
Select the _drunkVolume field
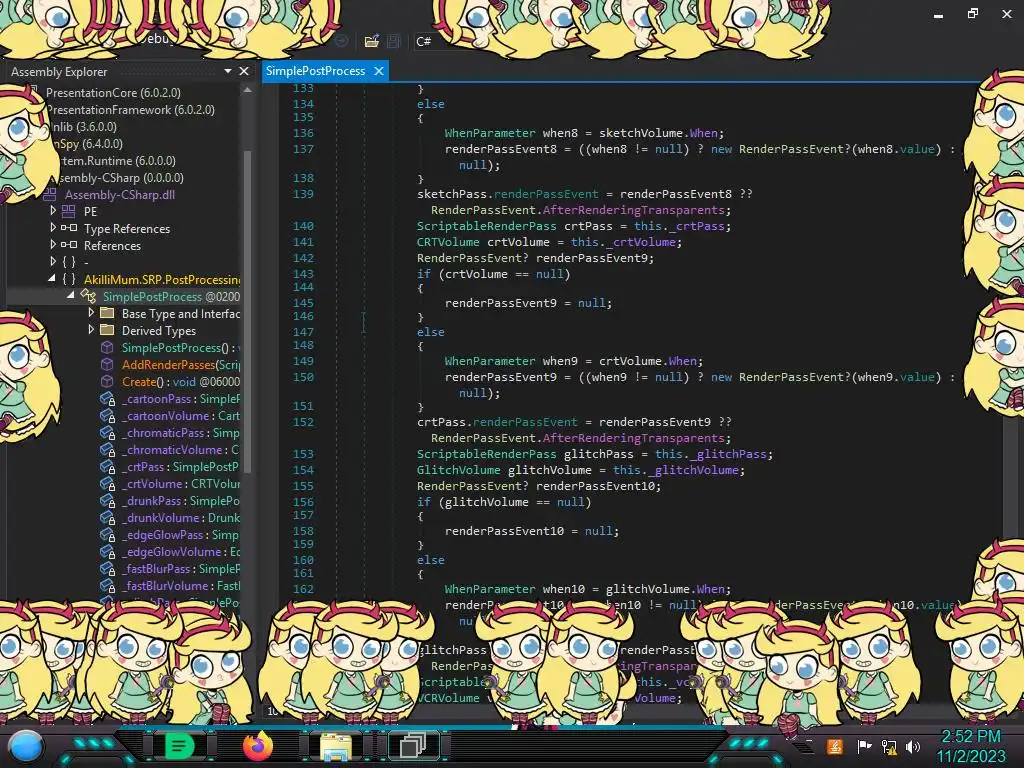181,517
